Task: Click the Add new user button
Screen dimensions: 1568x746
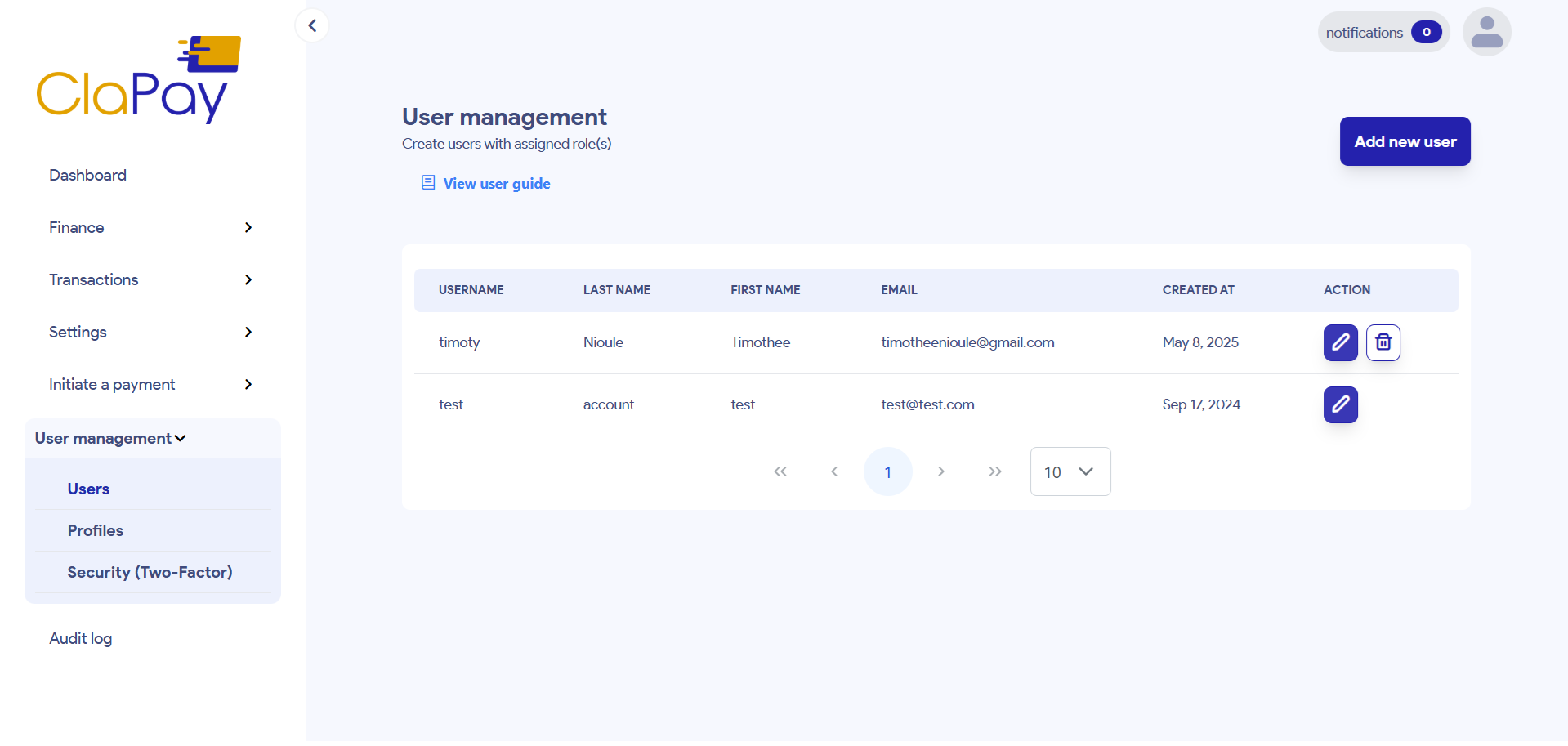Action: (1404, 141)
